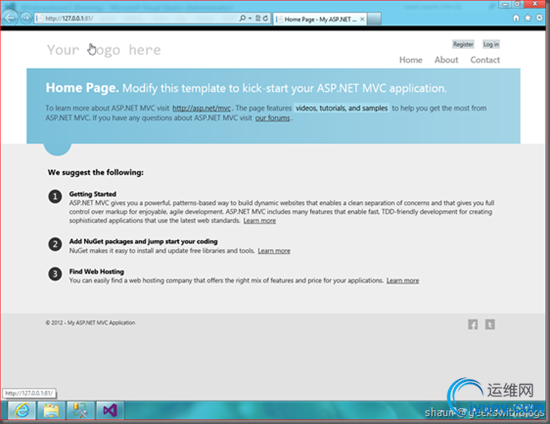
Task: Select the Home Page - My ASP.NET tab
Action: pos(319,19)
